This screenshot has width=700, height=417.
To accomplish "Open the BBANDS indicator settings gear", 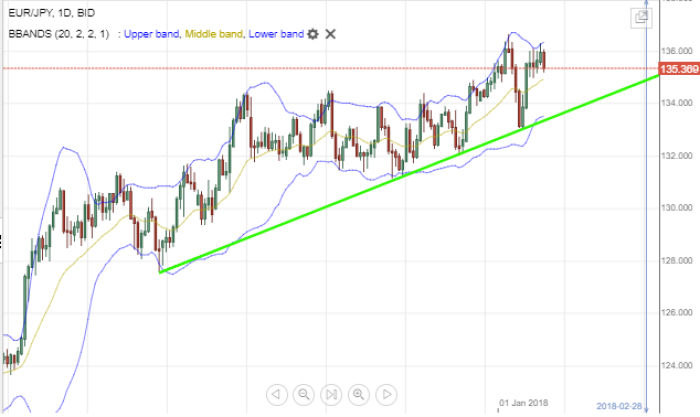I will click(313, 33).
